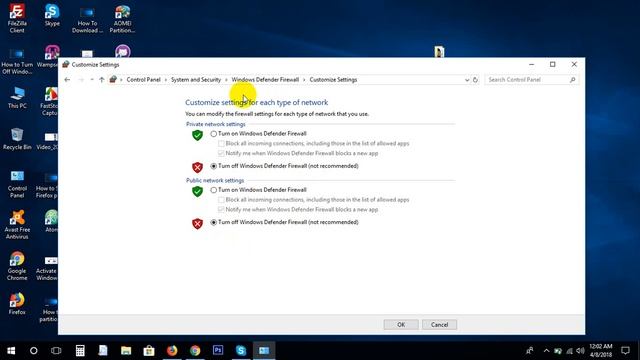Open Windows Start menu
This screenshot has height=360, width=640.
coord(11,351)
